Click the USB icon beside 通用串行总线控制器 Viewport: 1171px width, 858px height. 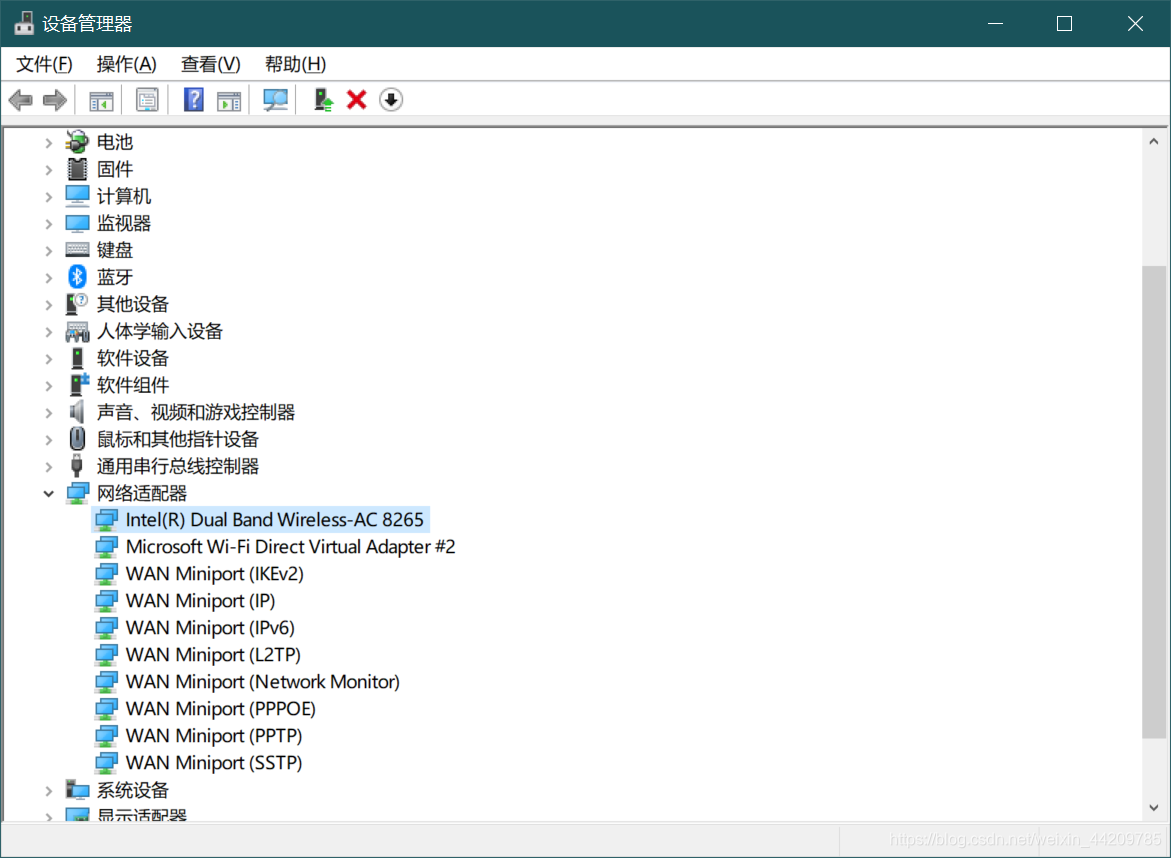click(77, 466)
